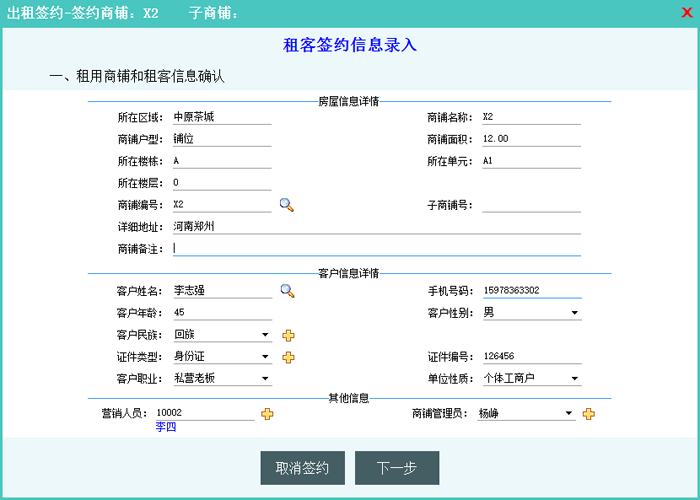Click the 证件编号 input field
This screenshot has height=500, width=700.
[530, 356]
